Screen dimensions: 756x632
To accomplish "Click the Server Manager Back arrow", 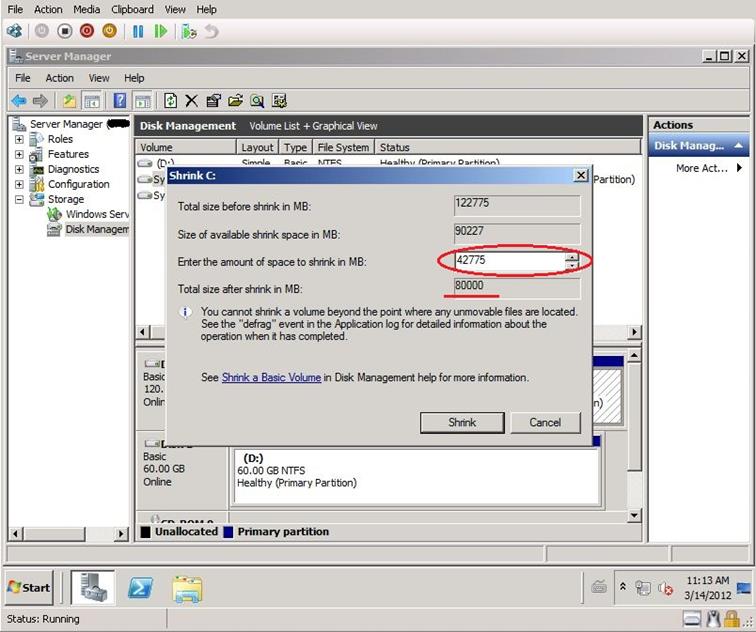I will [18, 101].
